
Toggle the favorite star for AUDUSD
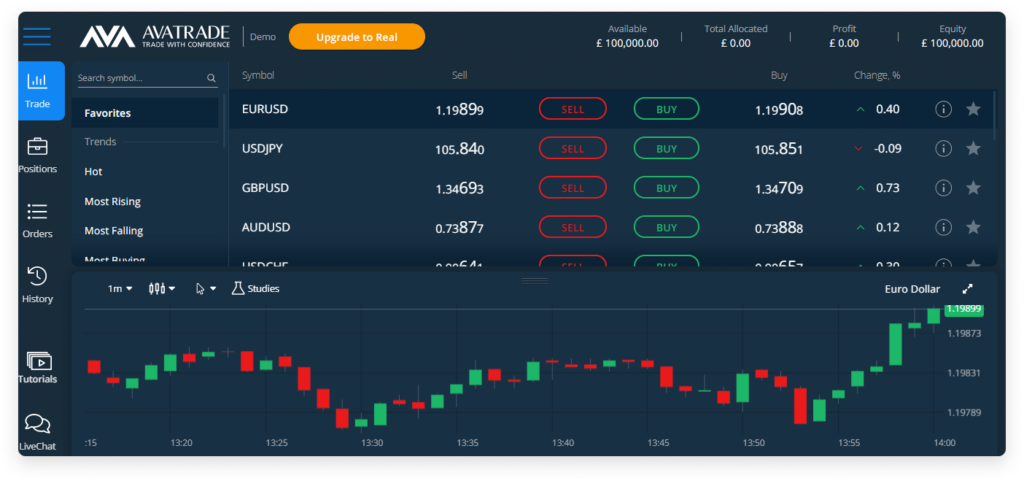pos(973,227)
